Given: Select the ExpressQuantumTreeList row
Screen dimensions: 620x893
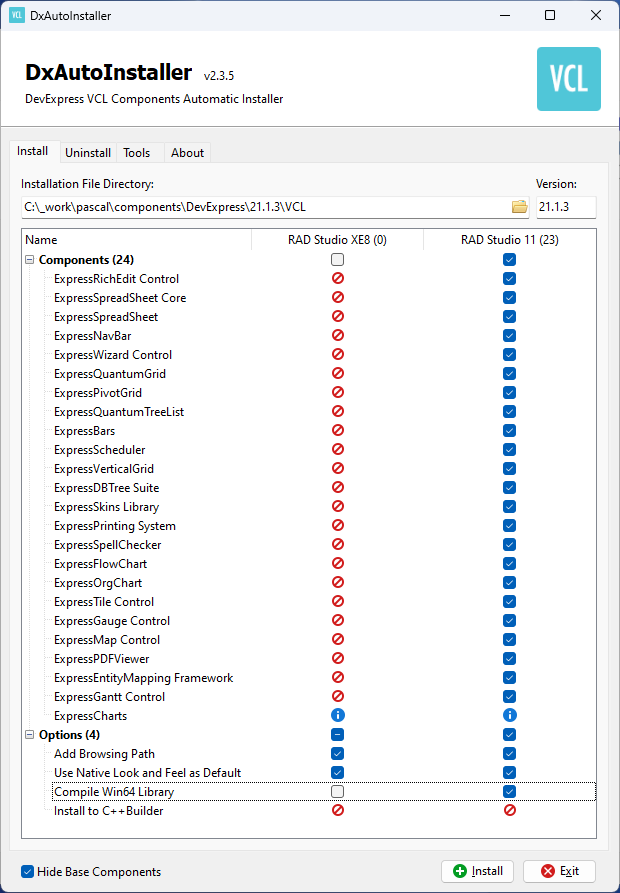Looking at the screenshot, I should [x=309, y=411].
